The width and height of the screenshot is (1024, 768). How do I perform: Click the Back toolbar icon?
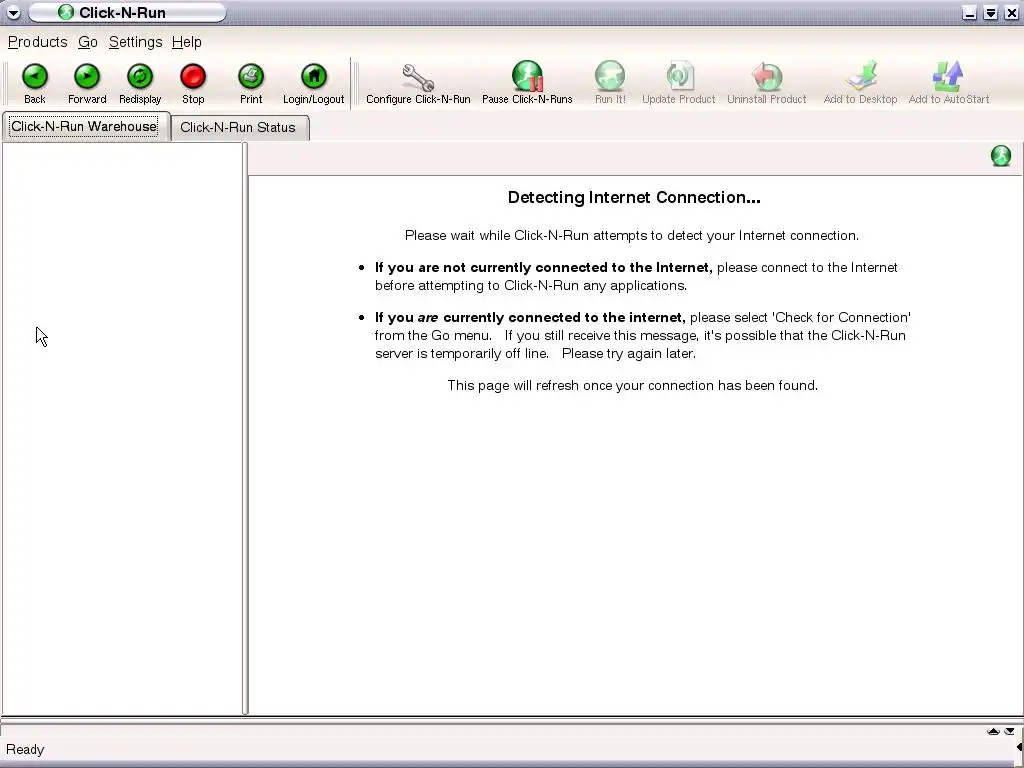35,77
